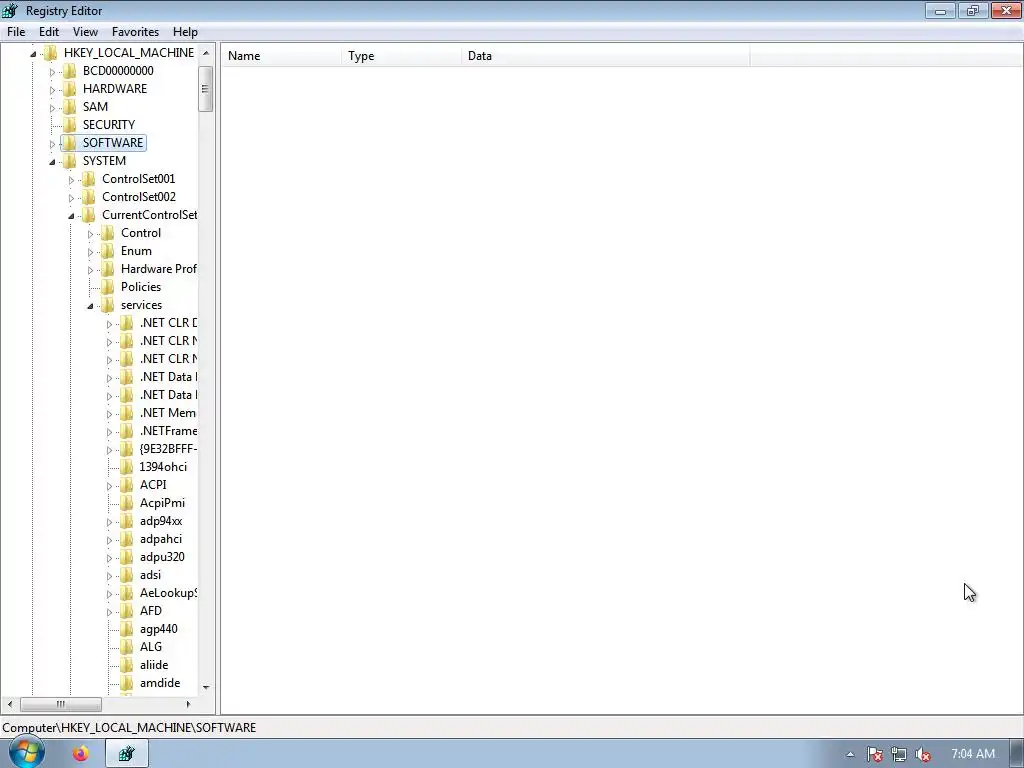Click the AFD folder icon
Viewport: 1024px width, 768px height.
(x=127, y=611)
